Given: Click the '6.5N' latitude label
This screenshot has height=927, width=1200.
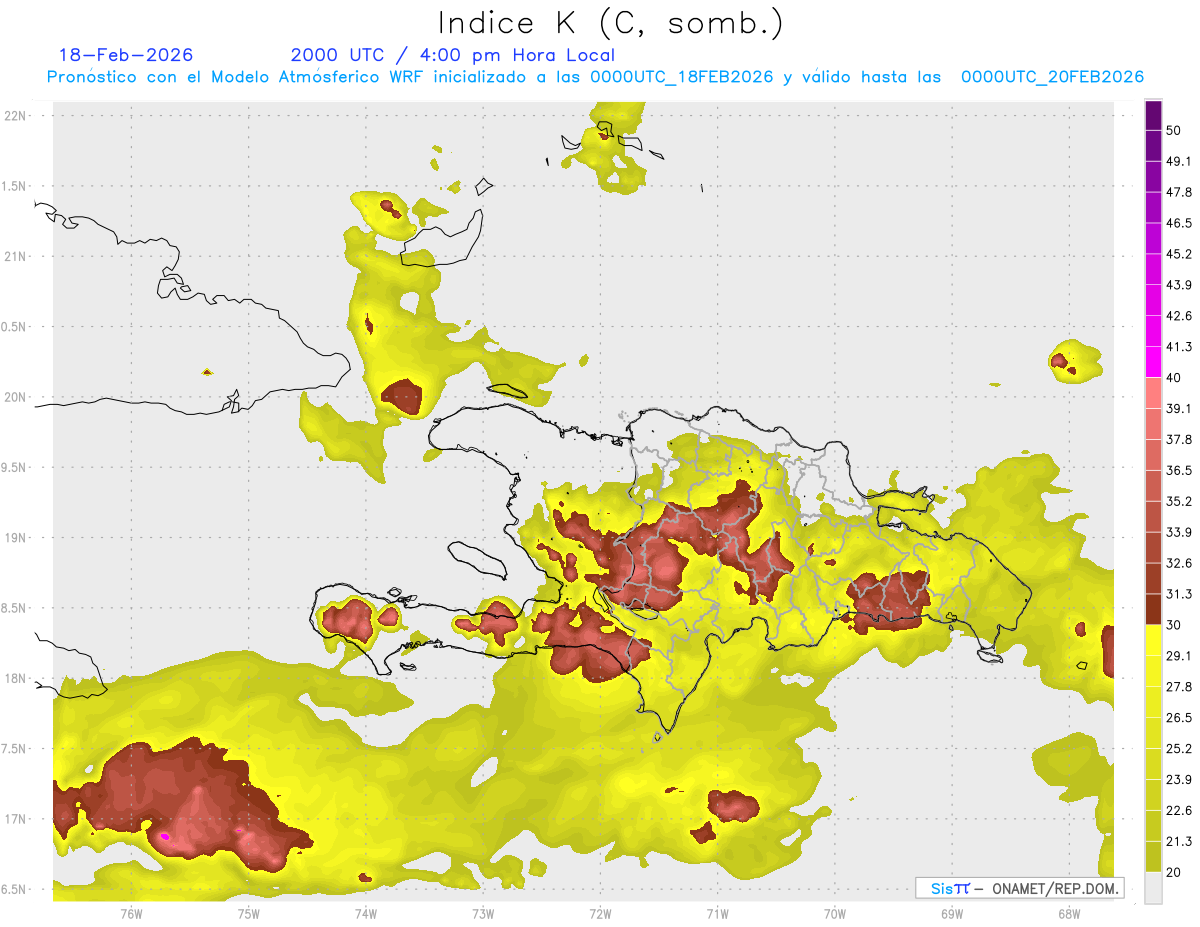Looking at the screenshot, I should (15, 889).
